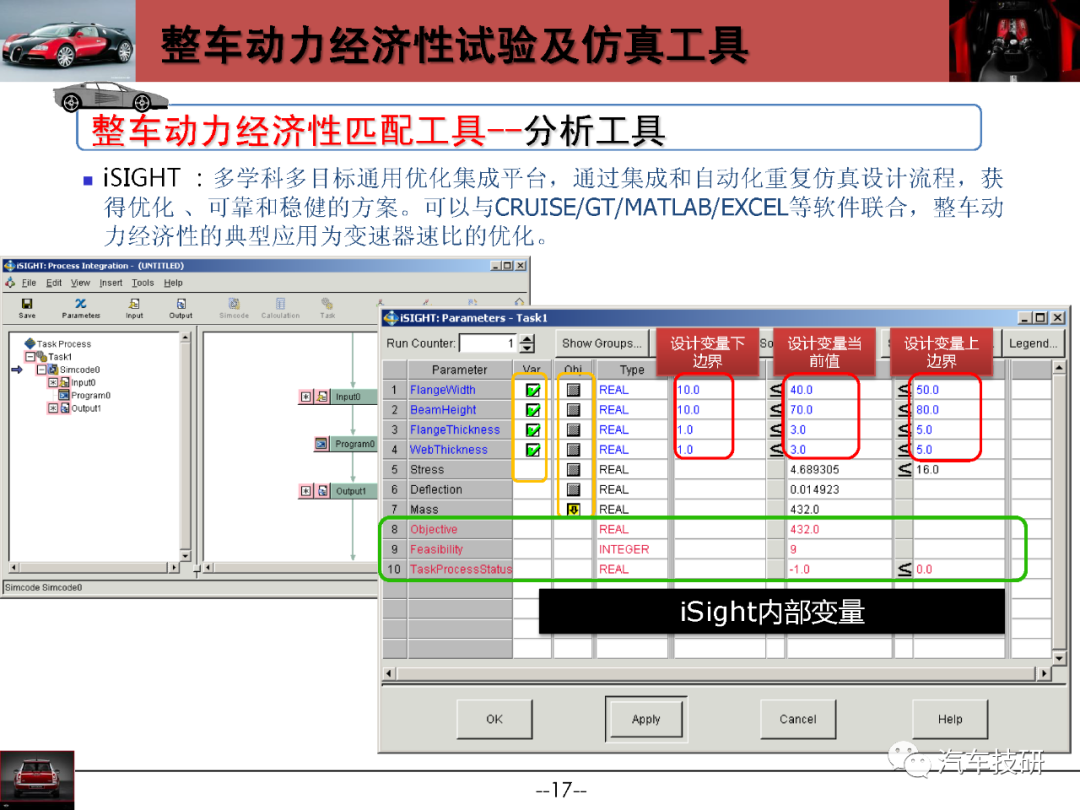Click the upper bound symbol for TaskProcessStatus

point(904,570)
